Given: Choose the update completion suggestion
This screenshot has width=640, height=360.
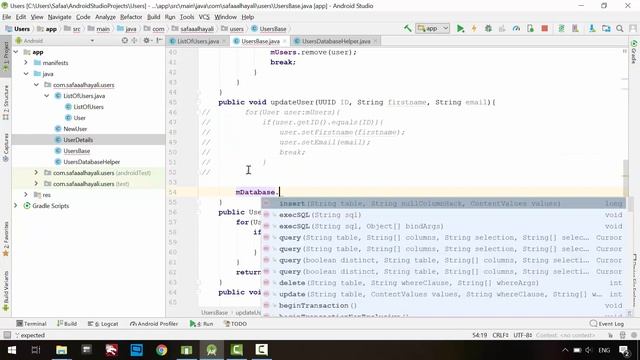Looking at the screenshot, I should 443,294.
